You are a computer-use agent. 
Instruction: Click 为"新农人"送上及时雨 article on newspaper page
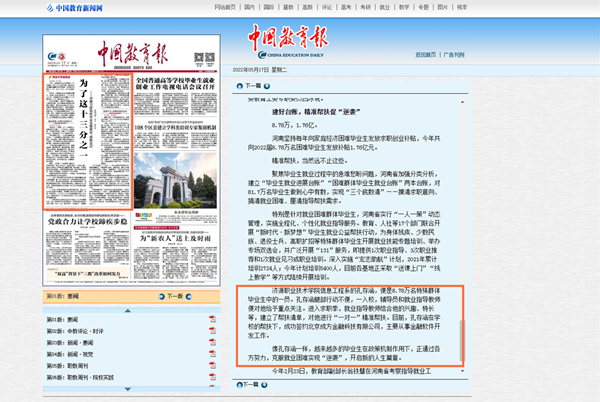click(176, 238)
